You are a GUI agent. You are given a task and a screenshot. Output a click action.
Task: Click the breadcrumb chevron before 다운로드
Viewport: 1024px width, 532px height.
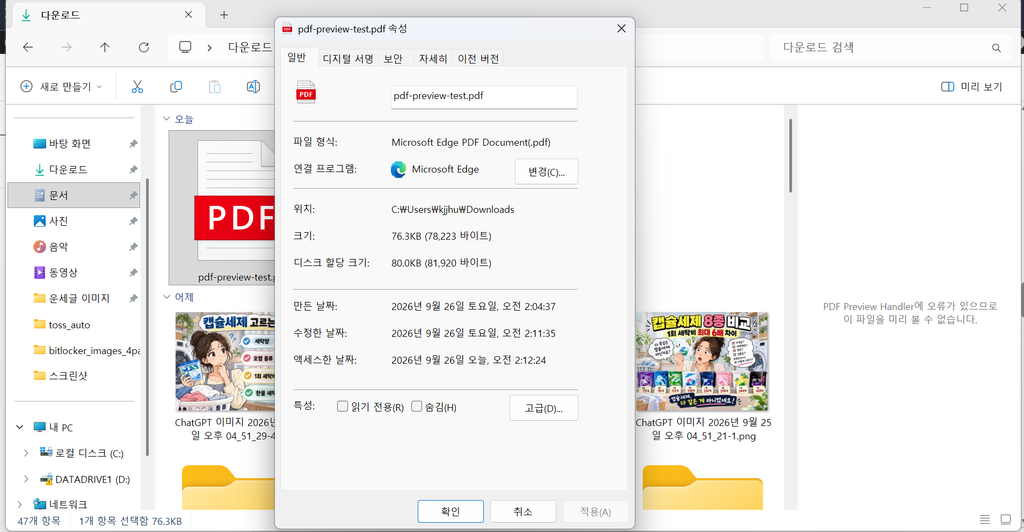pyautogui.click(x=210, y=48)
